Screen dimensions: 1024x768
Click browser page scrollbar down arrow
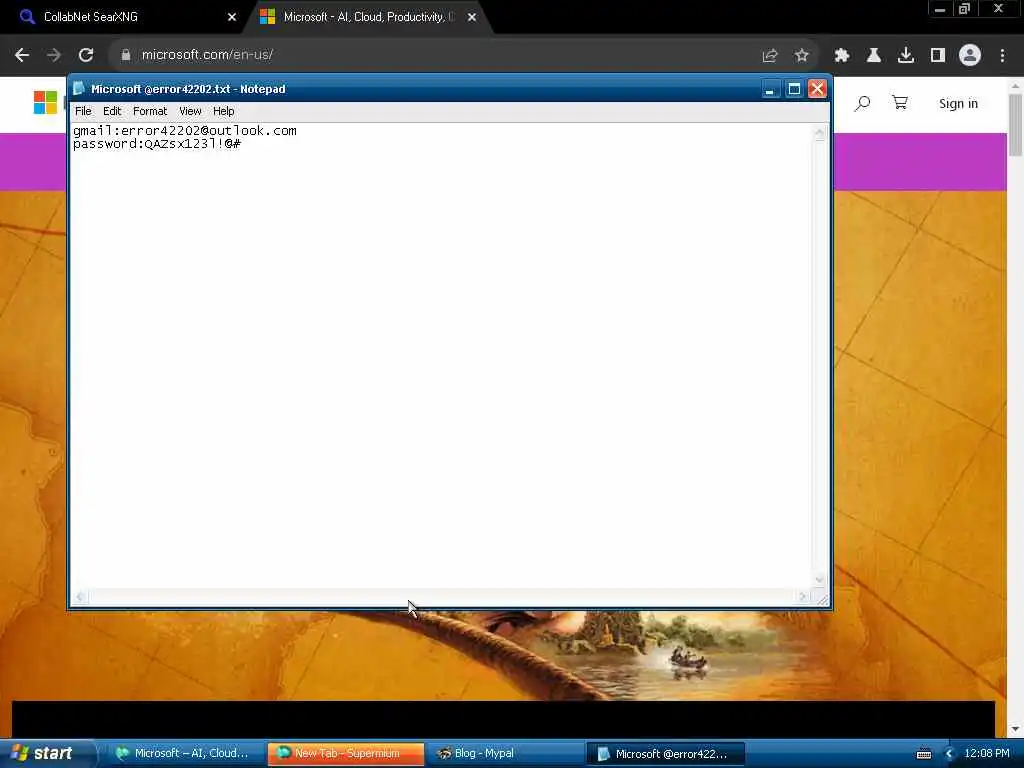1015,729
